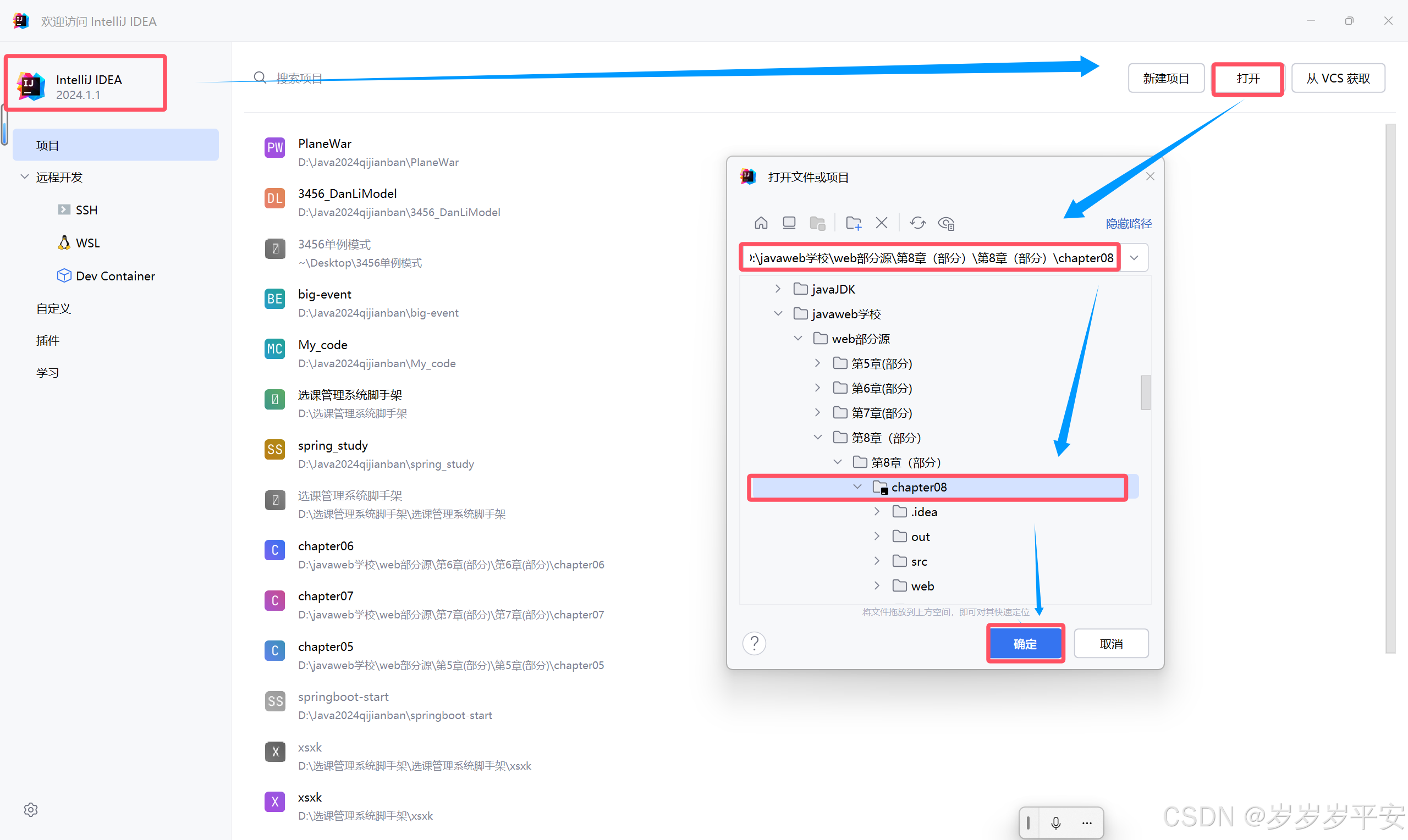Open the path history dropdown arrow
Viewport: 1408px width, 840px height.
(1134, 258)
